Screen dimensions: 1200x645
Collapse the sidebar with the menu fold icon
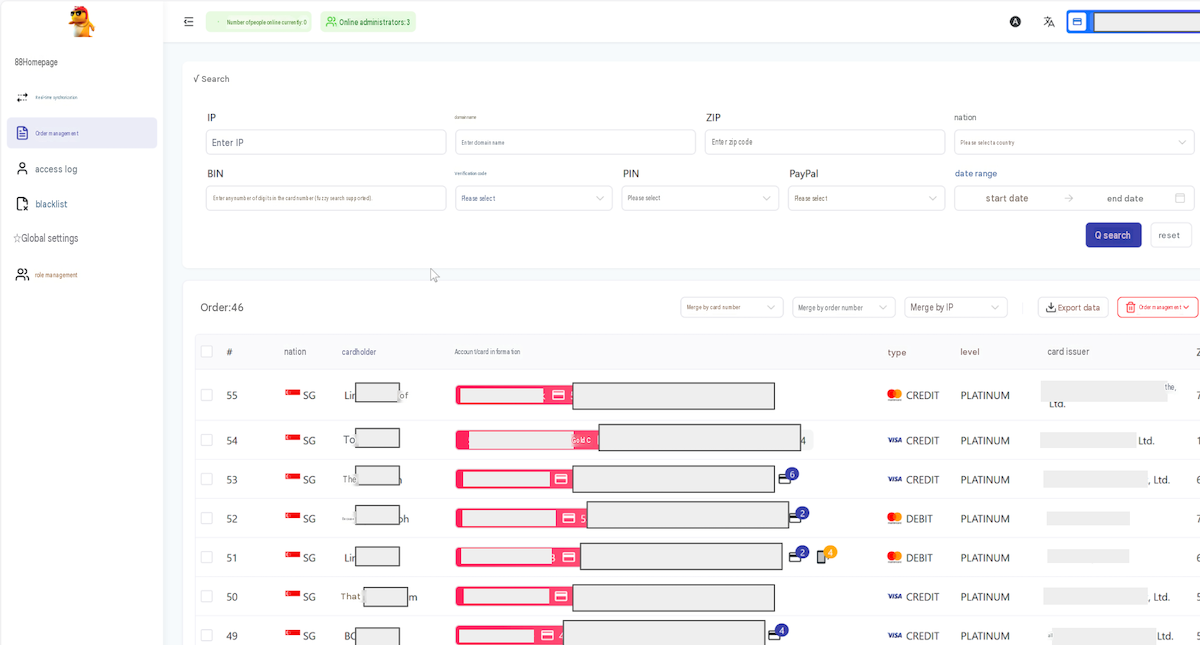point(189,21)
